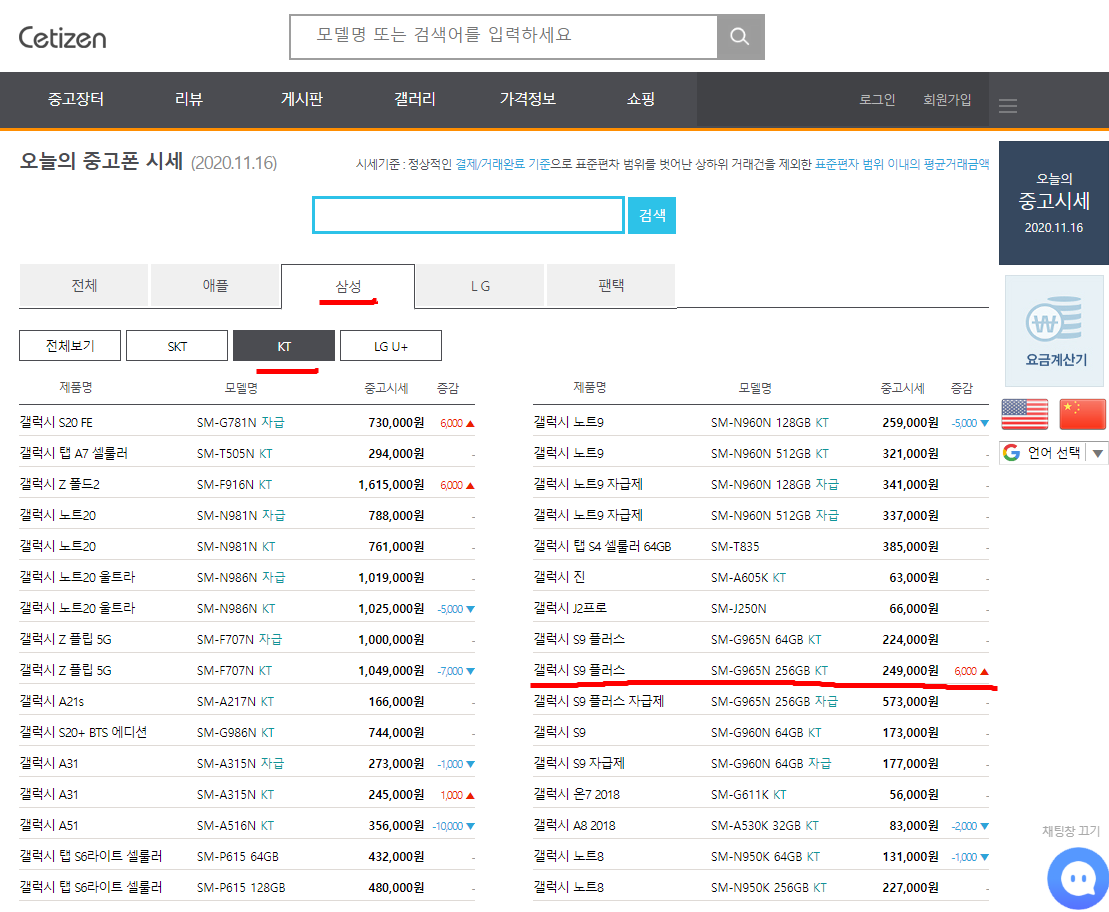Image resolution: width=1109 pixels, height=912 pixels.
Task: Focus the blue-bordered price search field
Action: pyautogui.click(x=468, y=215)
